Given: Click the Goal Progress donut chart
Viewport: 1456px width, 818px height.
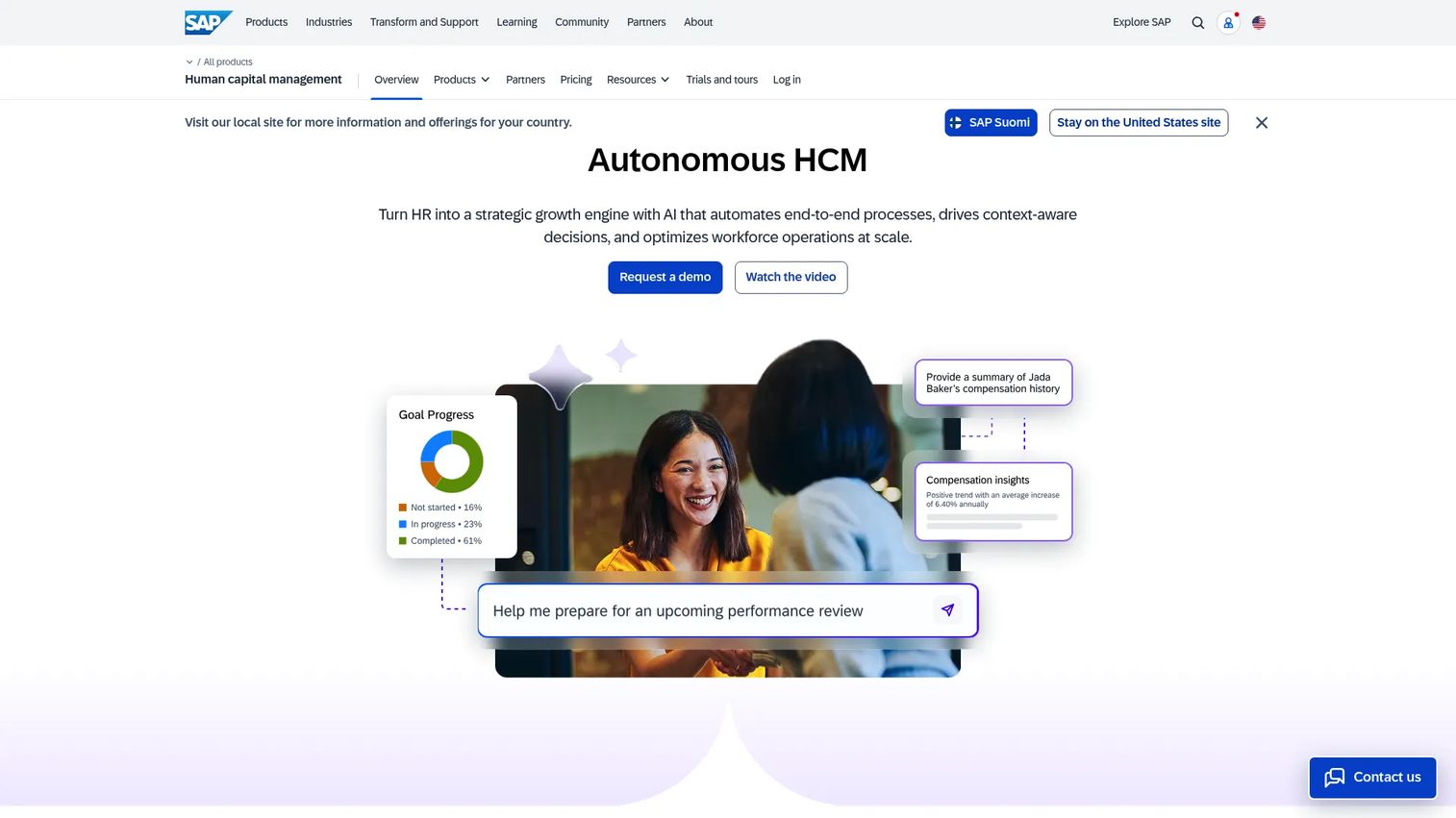Looking at the screenshot, I should (x=452, y=461).
